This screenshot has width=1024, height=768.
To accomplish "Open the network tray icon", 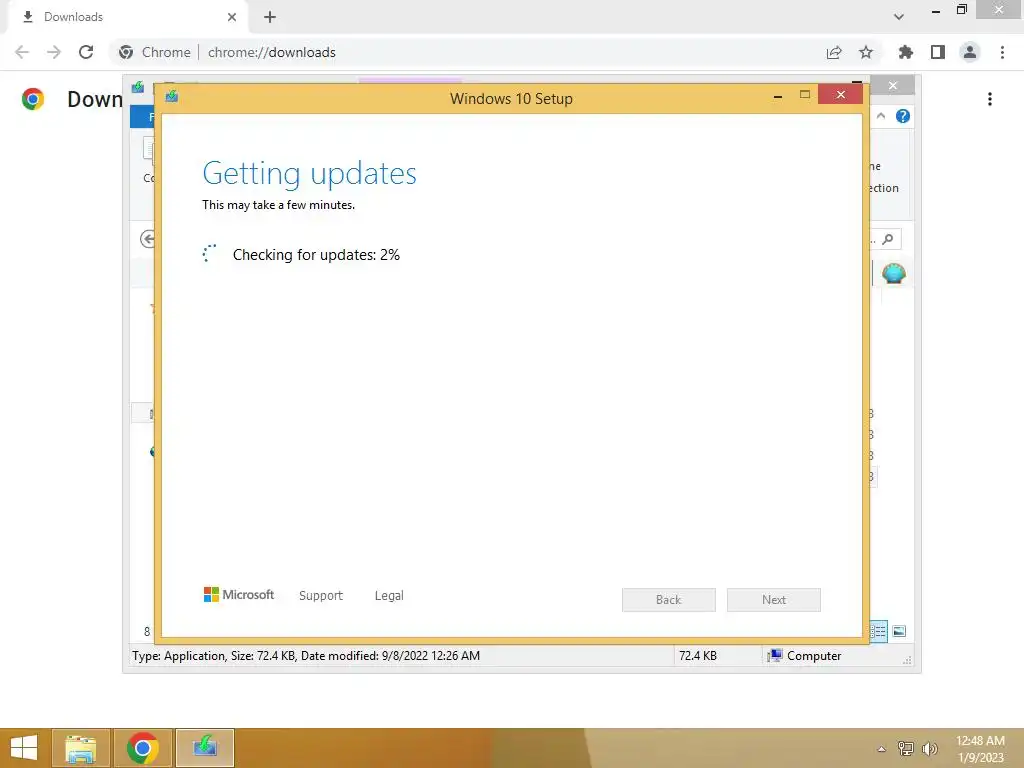I will tap(906, 748).
